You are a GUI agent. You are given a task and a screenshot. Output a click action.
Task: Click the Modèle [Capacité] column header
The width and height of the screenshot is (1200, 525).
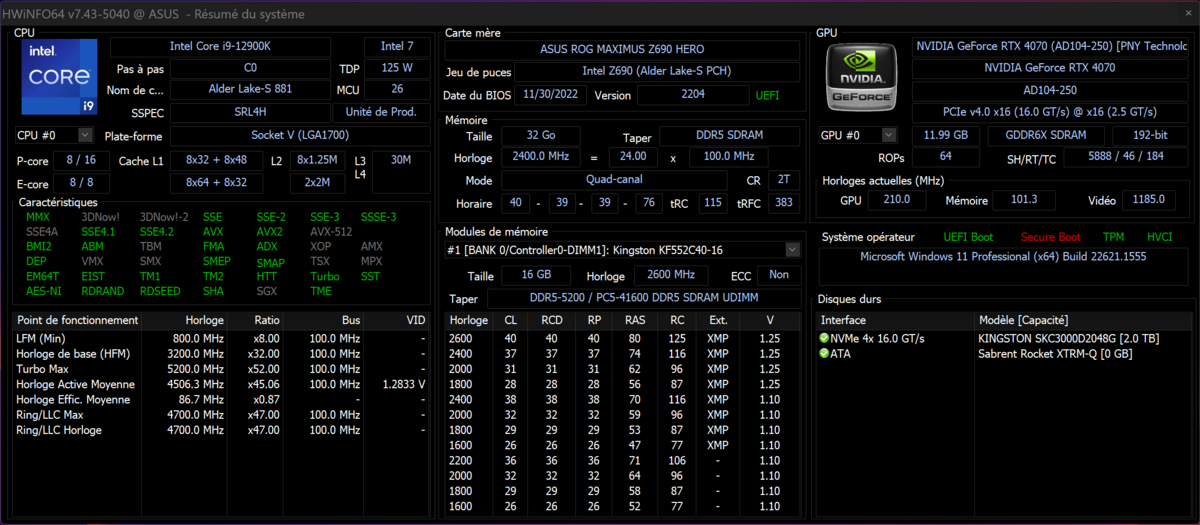1082,320
